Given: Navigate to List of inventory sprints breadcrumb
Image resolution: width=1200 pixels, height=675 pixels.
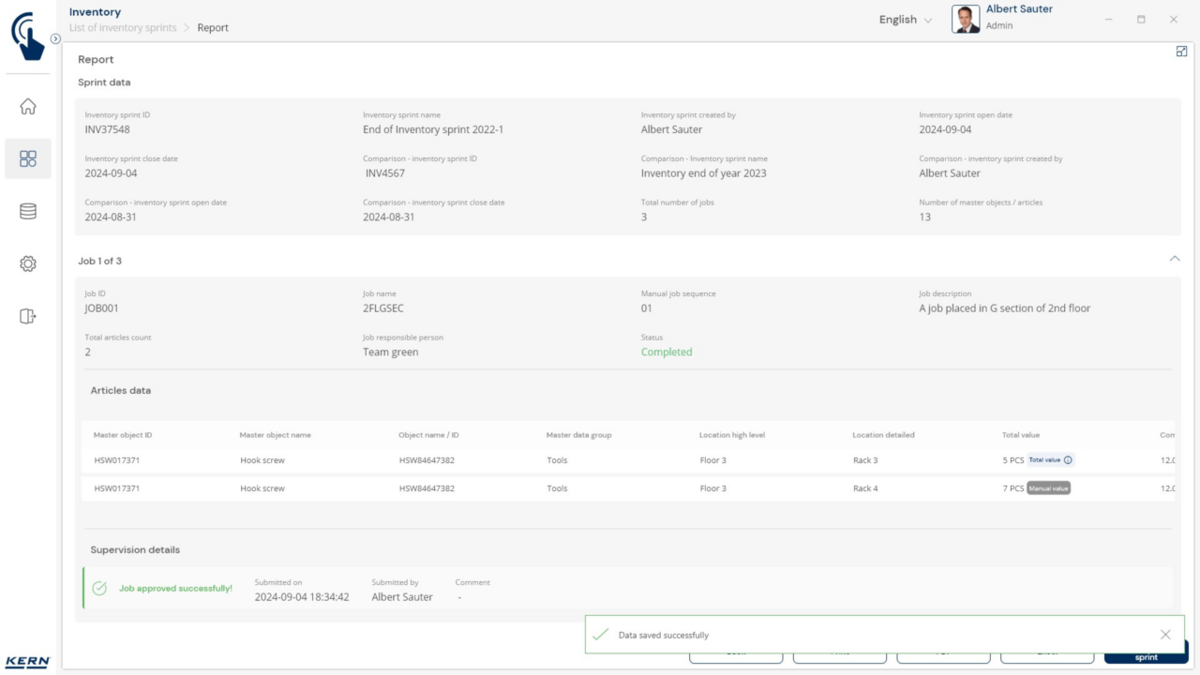Looking at the screenshot, I should point(122,28).
